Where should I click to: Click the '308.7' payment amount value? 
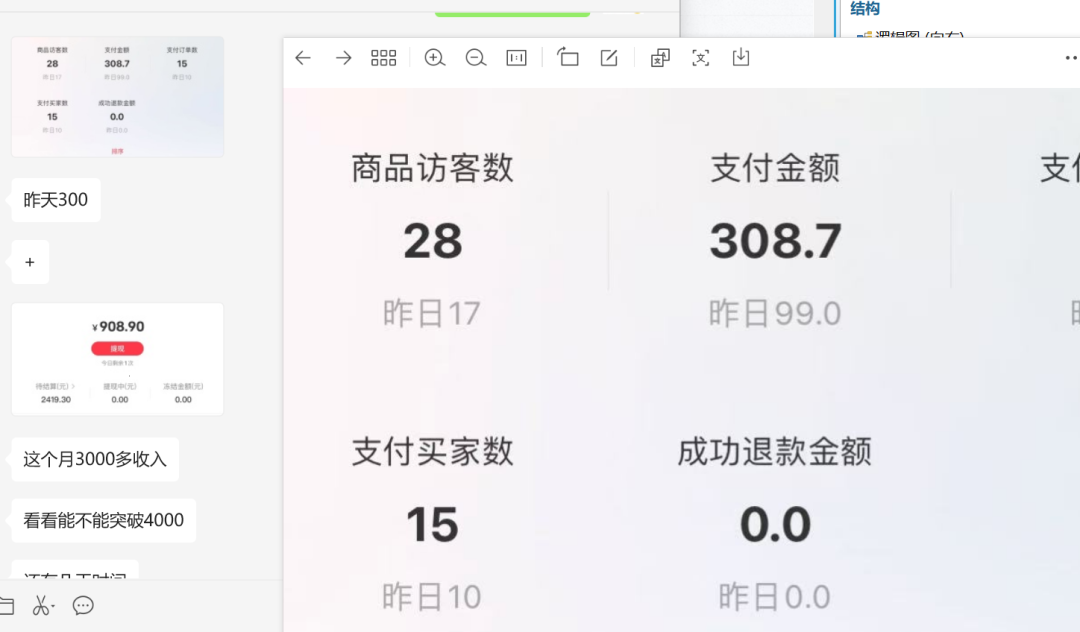[x=776, y=241]
